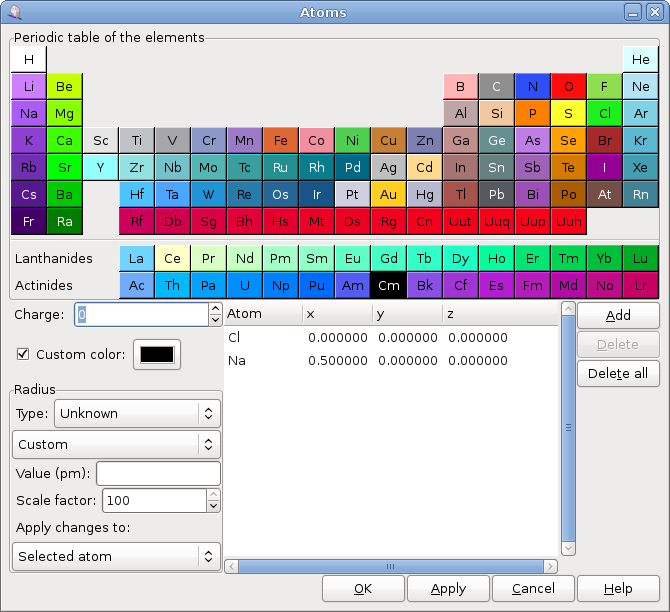The image size is (670, 612).
Task: Choose Helium (He) element button
Action: pos(640,59)
